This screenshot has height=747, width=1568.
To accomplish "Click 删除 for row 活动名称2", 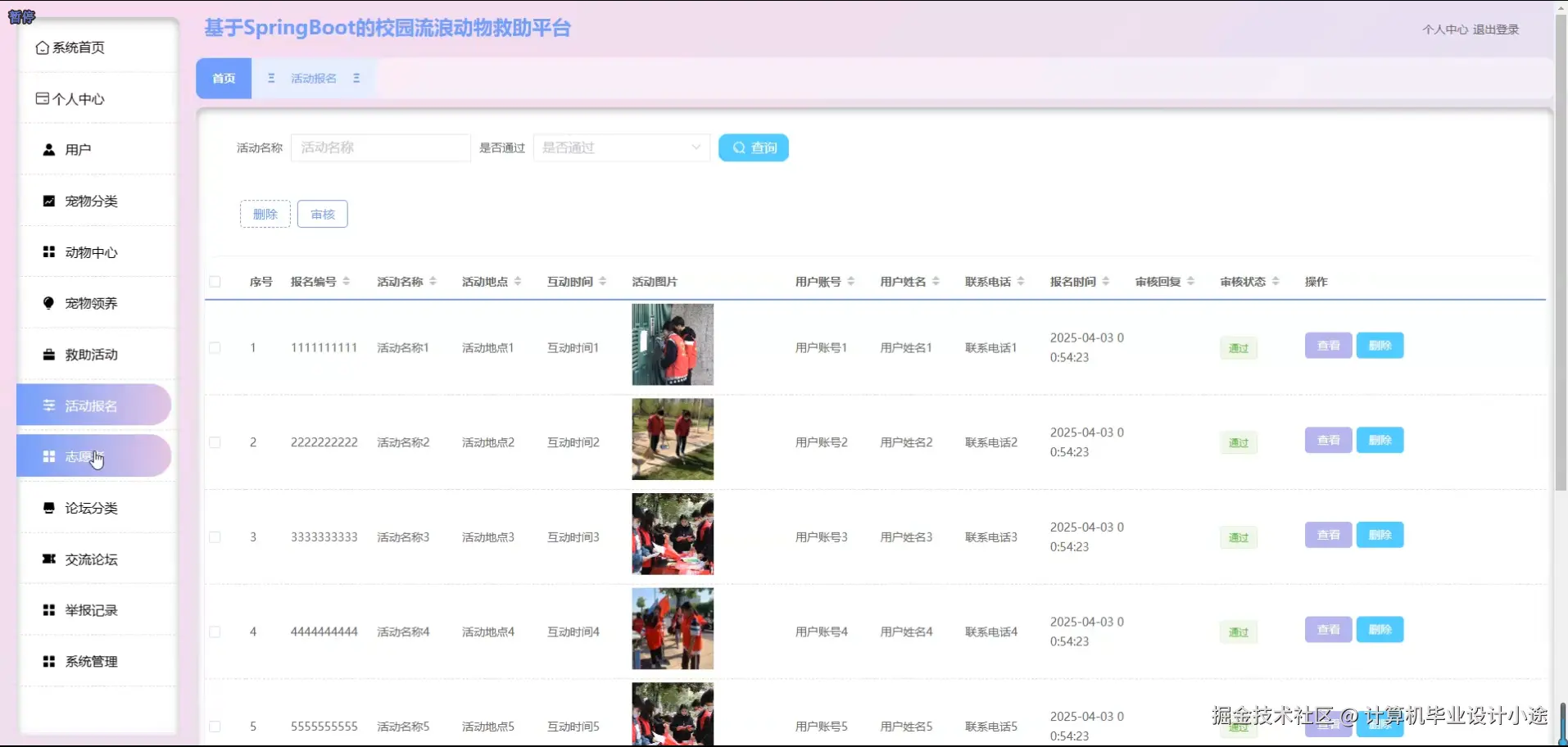I will tap(1380, 440).
